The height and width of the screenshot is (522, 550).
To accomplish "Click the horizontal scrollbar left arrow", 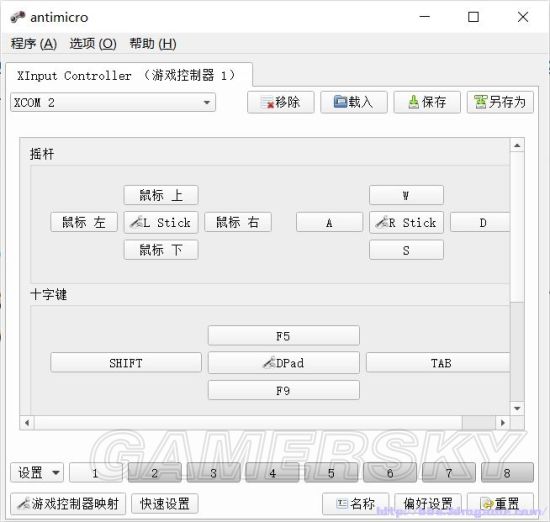I will pos(27,423).
